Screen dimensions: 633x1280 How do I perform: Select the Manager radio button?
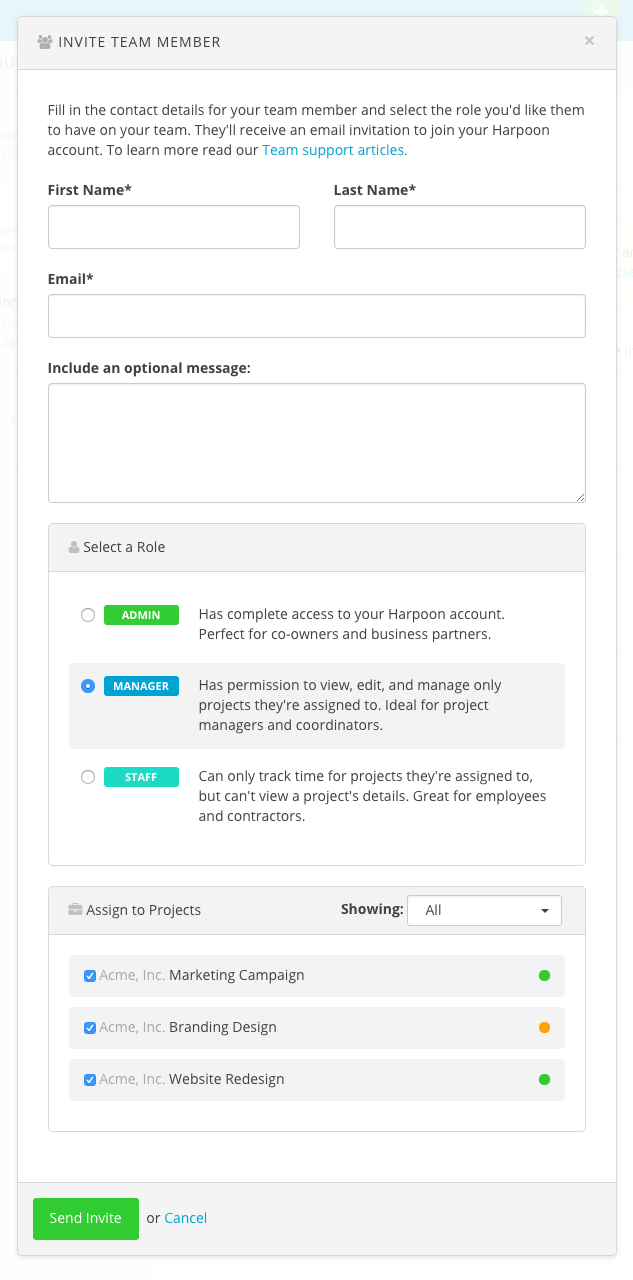pos(88,686)
